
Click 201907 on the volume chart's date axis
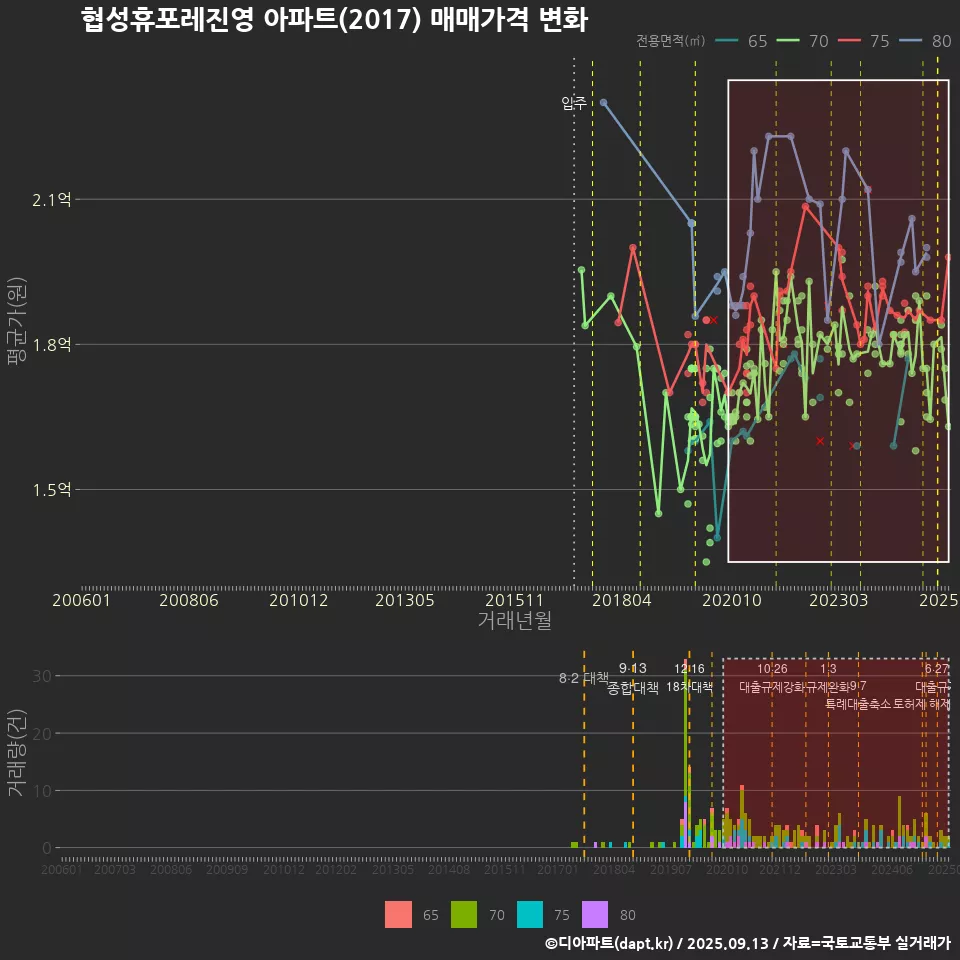click(x=670, y=869)
